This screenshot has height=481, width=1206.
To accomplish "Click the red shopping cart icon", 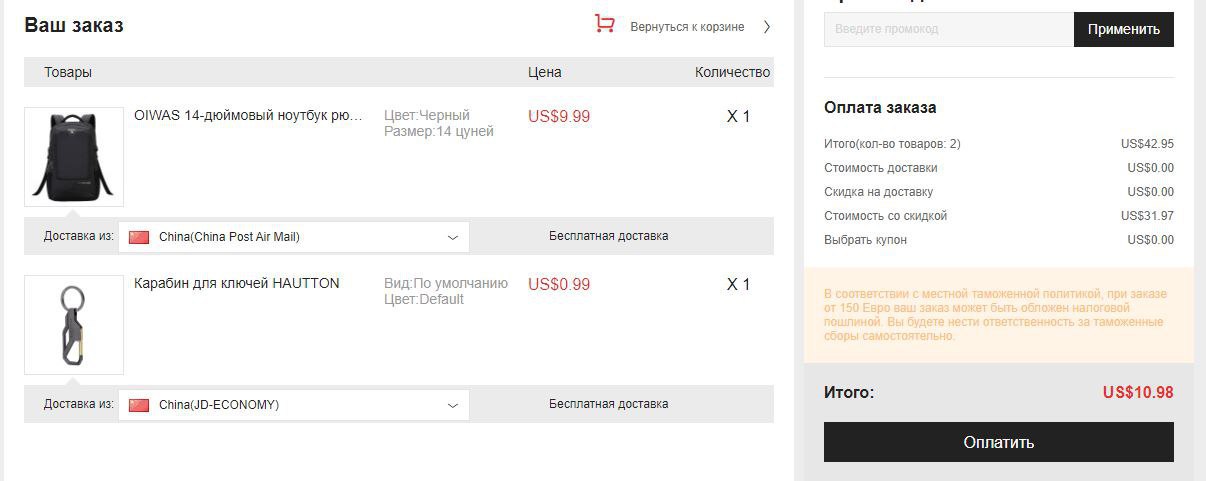I will pos(604,24).
